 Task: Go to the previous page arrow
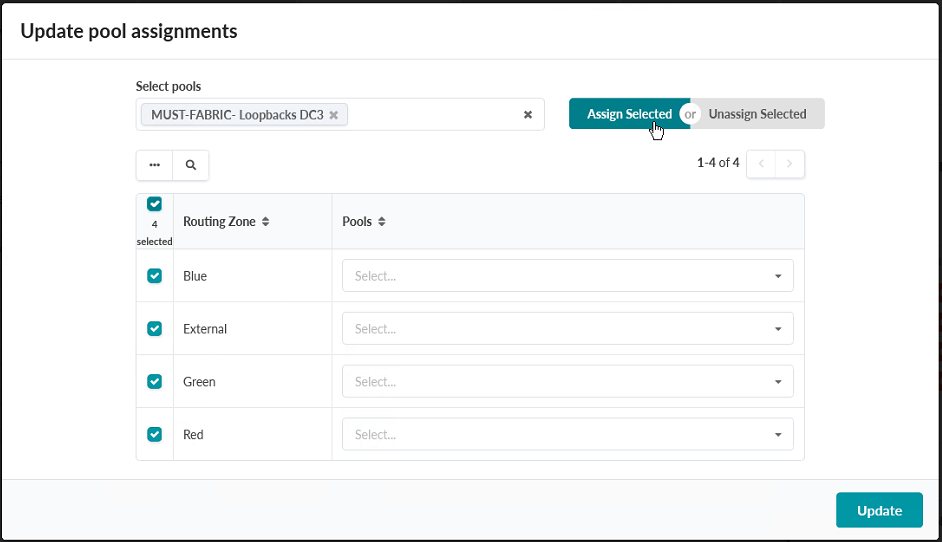(x=760, y=164)
